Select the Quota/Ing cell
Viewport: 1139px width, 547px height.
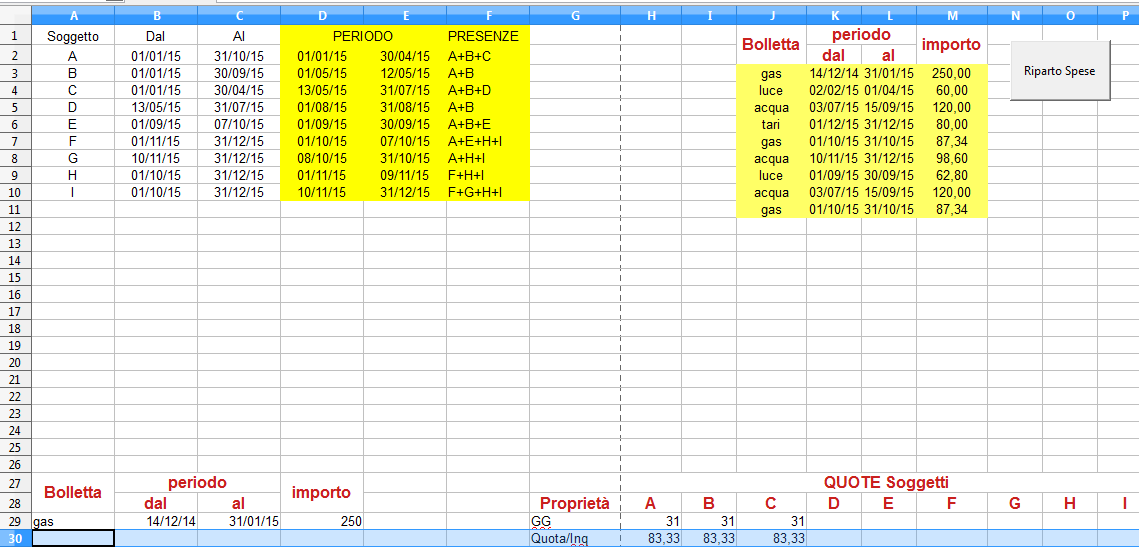(574, 539)
